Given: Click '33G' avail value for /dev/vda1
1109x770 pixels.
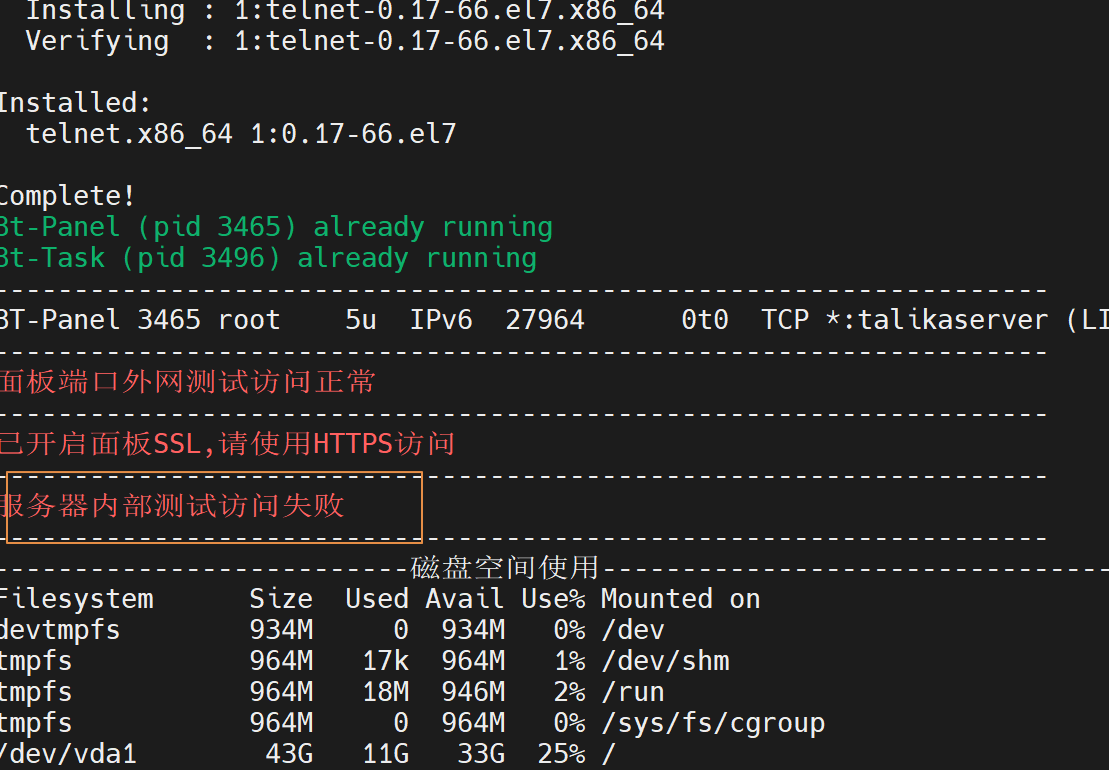Looking at the screenshot, I should 481,754.
